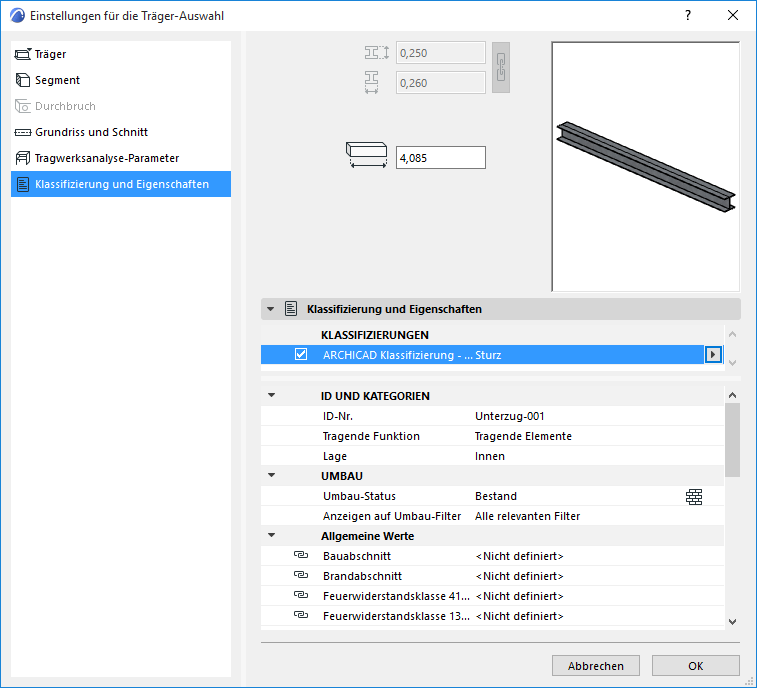Select the Durchbruch page entry
This screenshot has width=757, height=688.
121,106
